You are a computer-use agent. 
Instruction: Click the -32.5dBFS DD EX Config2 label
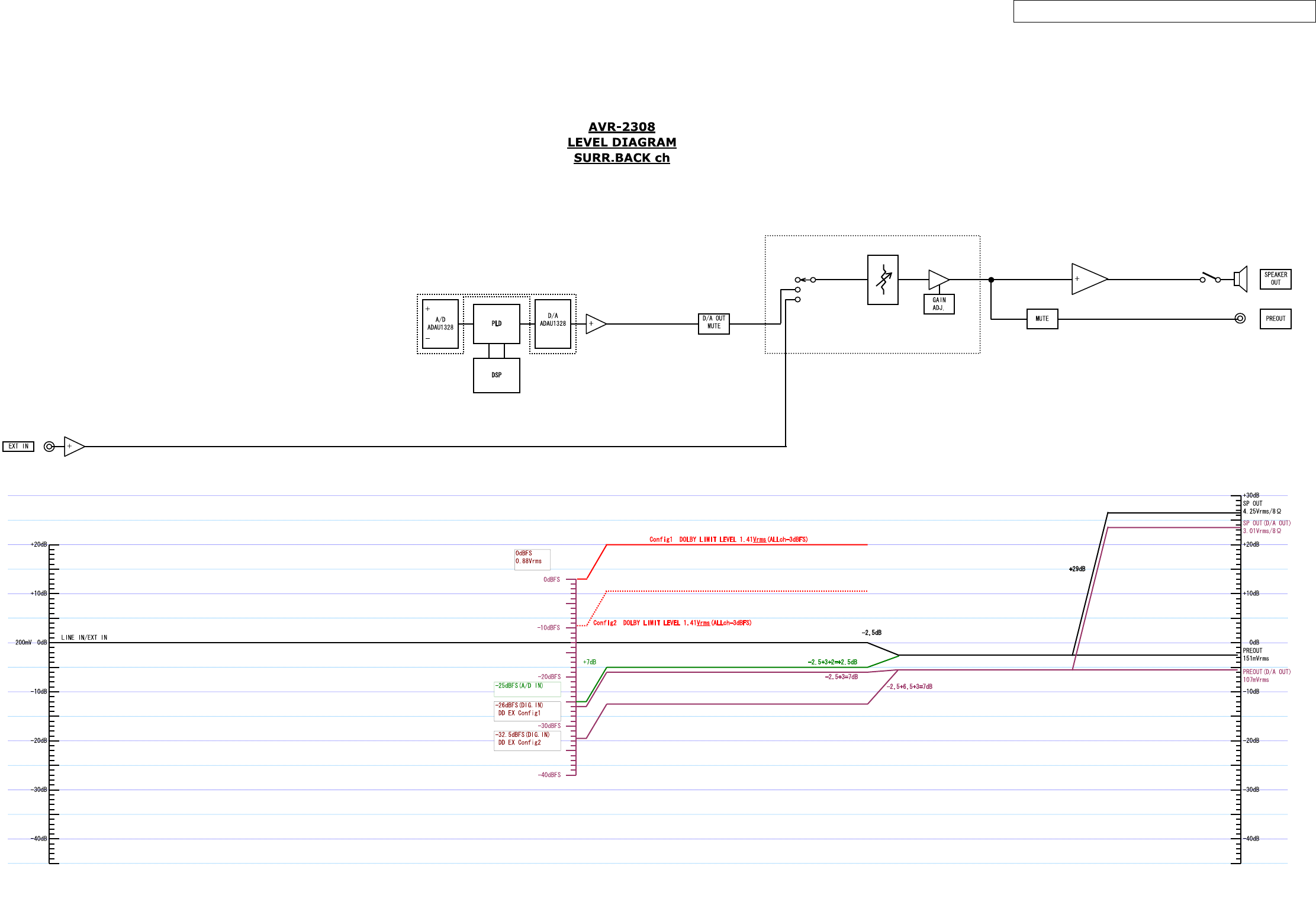(x=527, y=740)
